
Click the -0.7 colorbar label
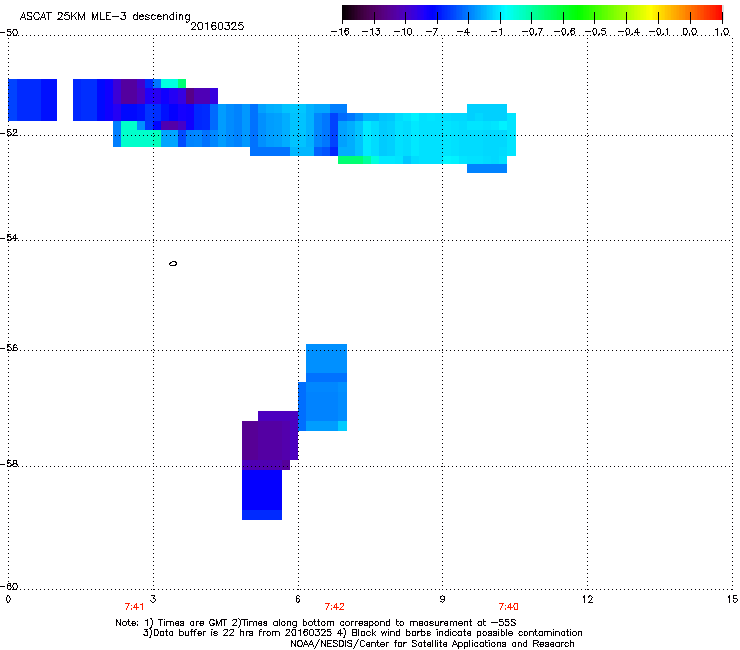click(532, 32)
